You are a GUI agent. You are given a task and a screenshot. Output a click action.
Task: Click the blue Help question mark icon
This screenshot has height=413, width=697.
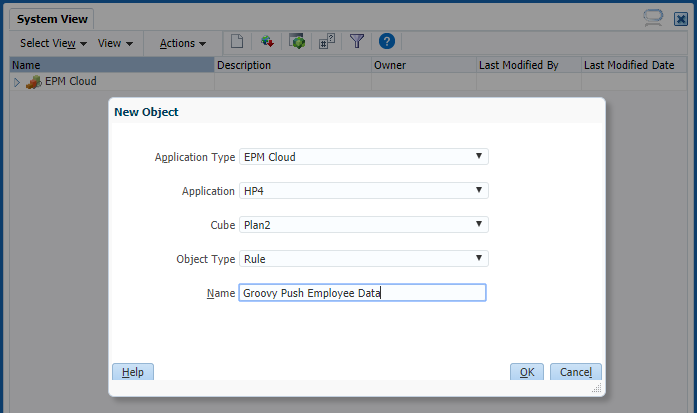click(387, 42)
